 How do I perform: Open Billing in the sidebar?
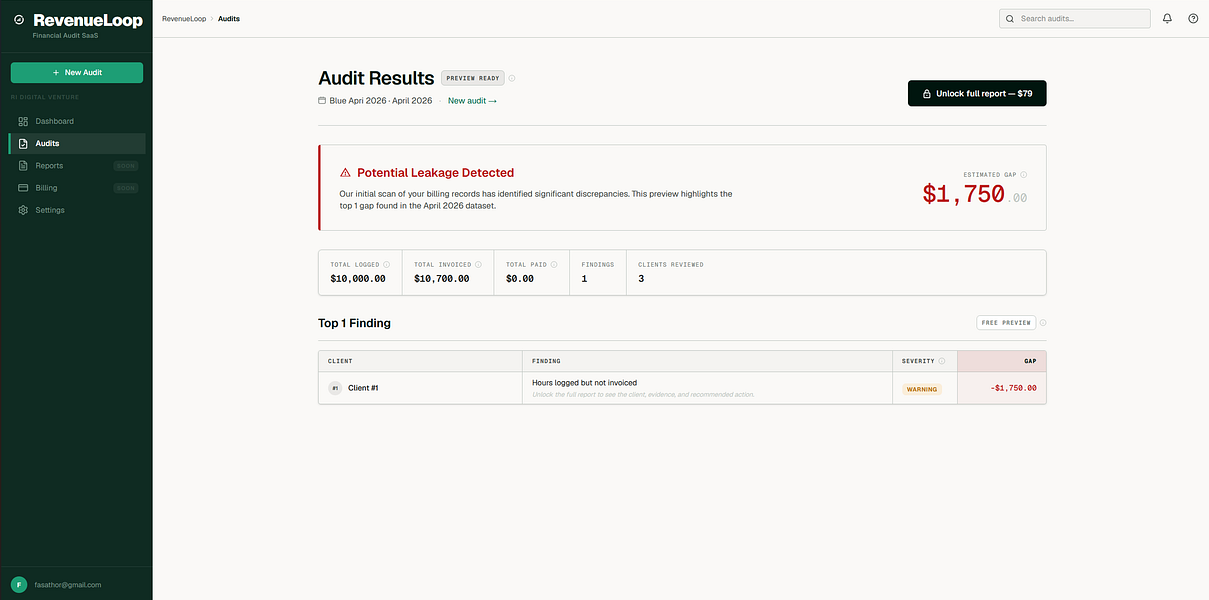click(x=77, y=188)
